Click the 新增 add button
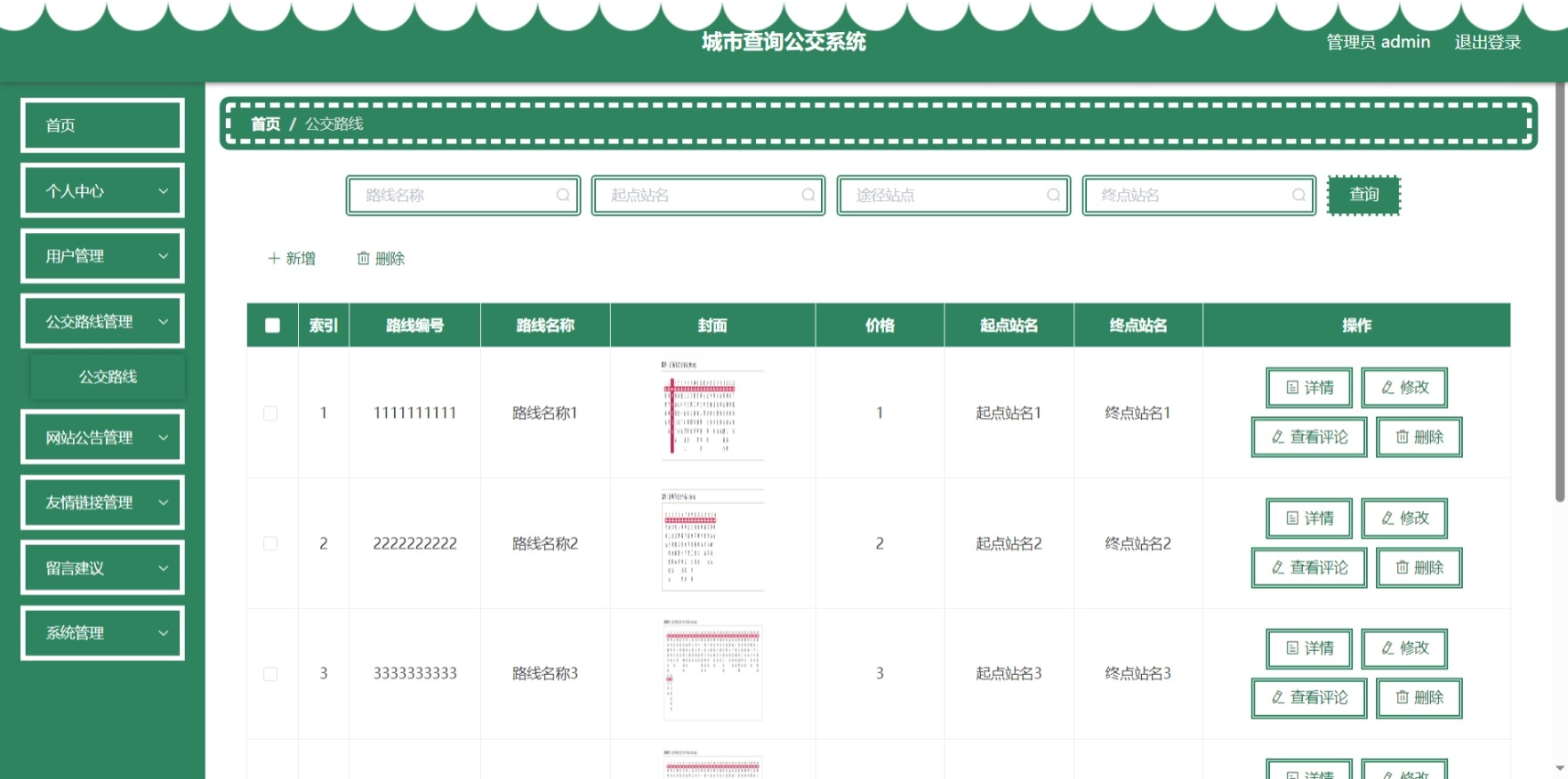Image resolution: width=1568 pixels, height=779 pixels. pos(292,259)
